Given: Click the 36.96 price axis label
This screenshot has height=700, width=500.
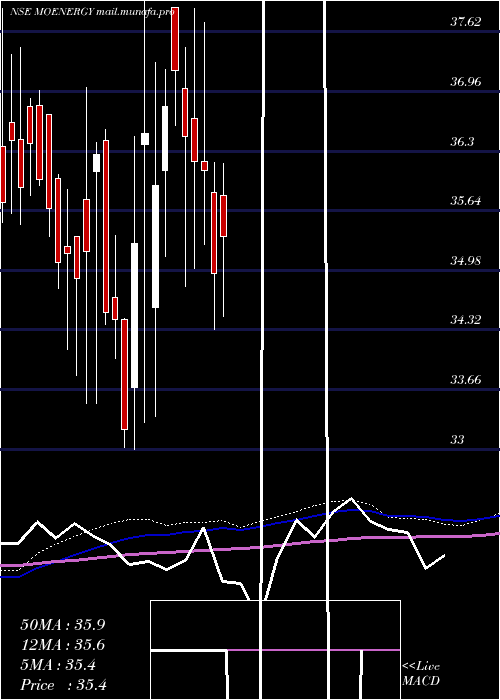Looking at the screenshot, I should click(466, 81).
